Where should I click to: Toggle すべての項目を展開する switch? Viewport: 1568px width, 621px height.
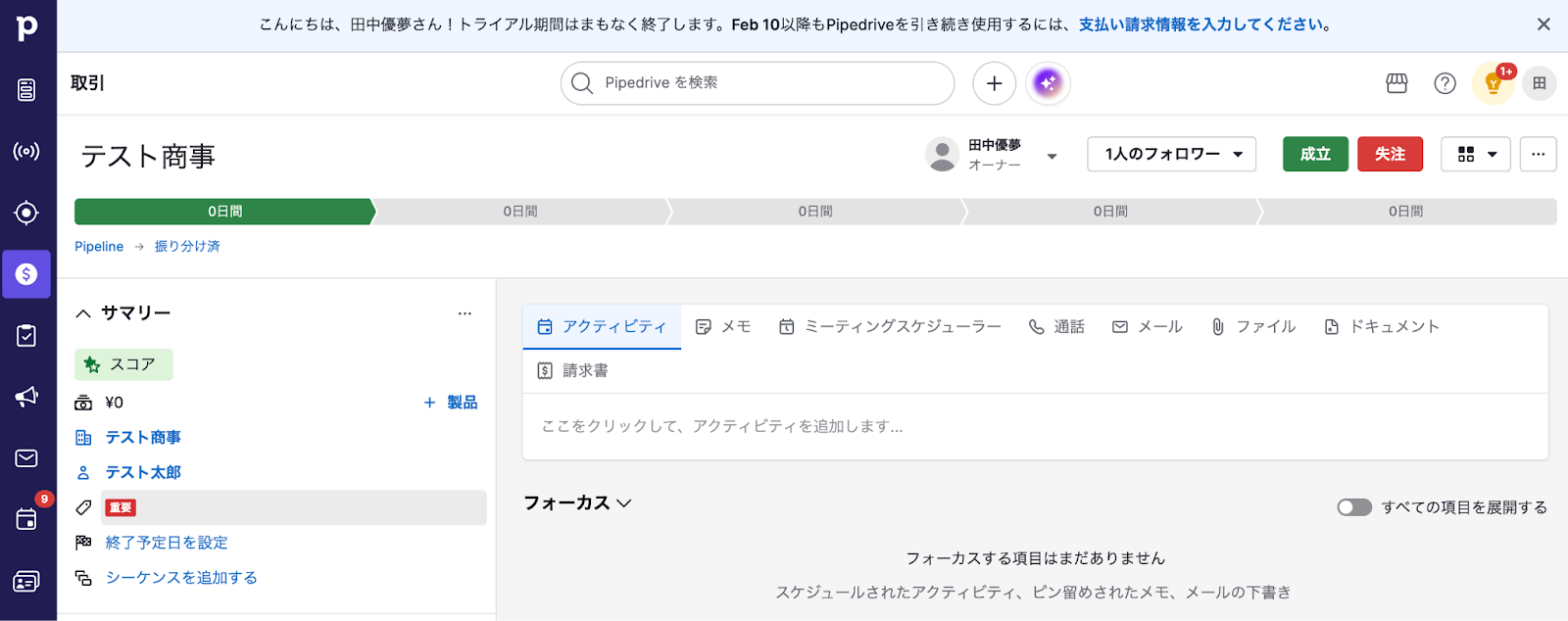click(x=1354, y=507)
